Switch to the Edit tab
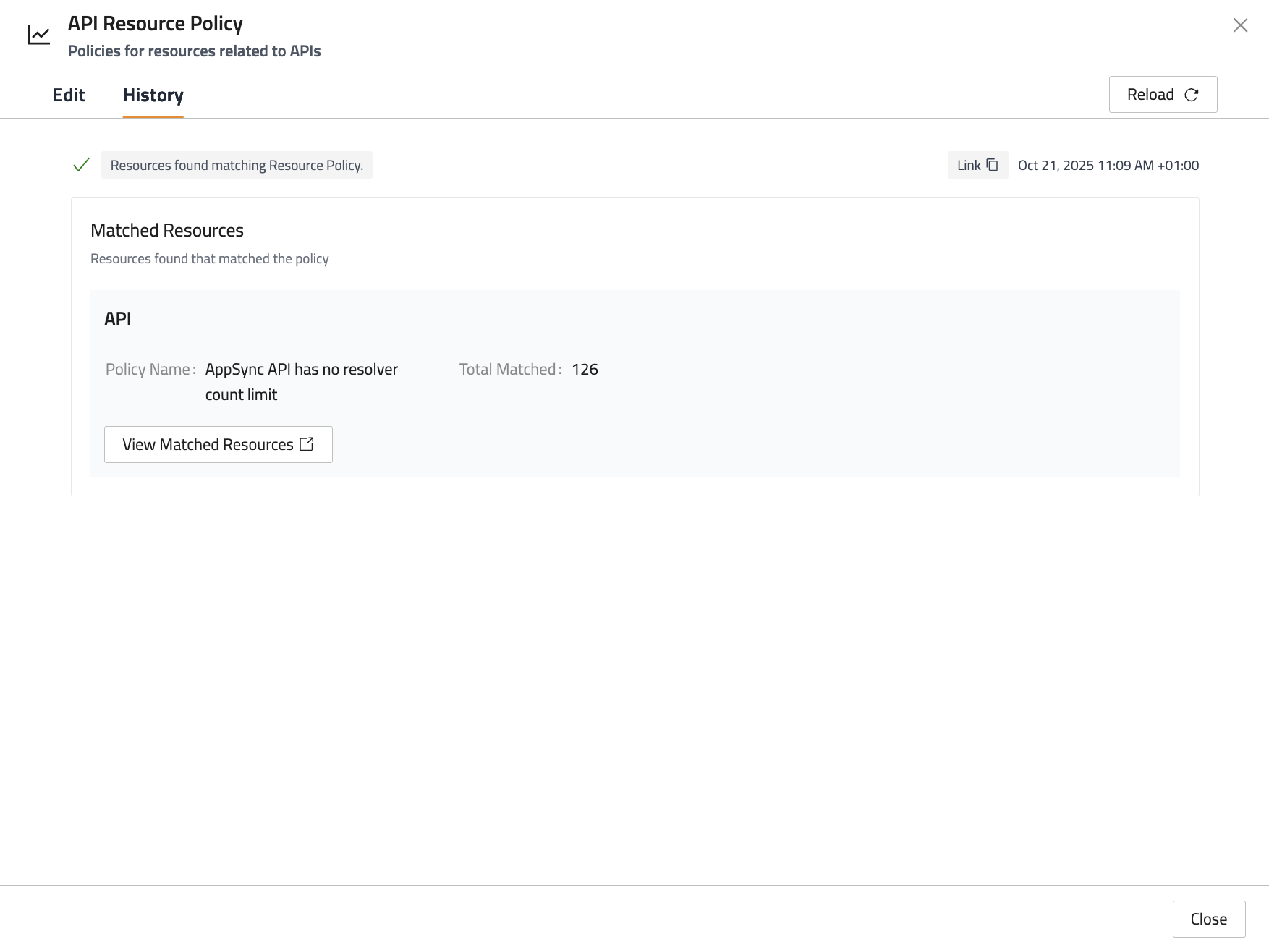The height and width of the screenshot is (952, 1269). pyautogui.click(x=69, y=95)
